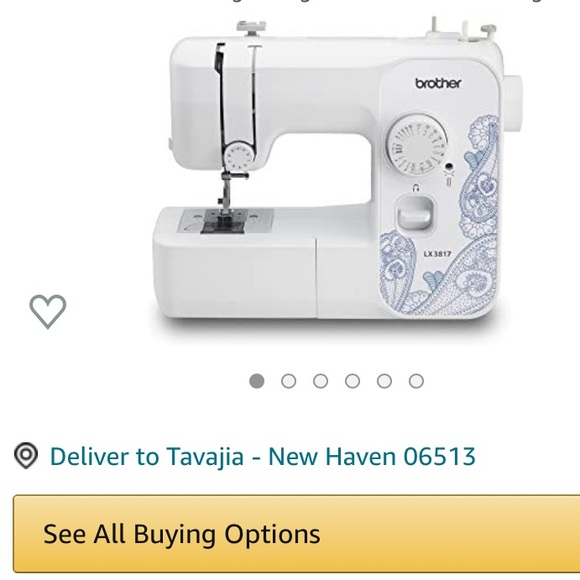Click the thread tension dial in photo

[239, 157]
